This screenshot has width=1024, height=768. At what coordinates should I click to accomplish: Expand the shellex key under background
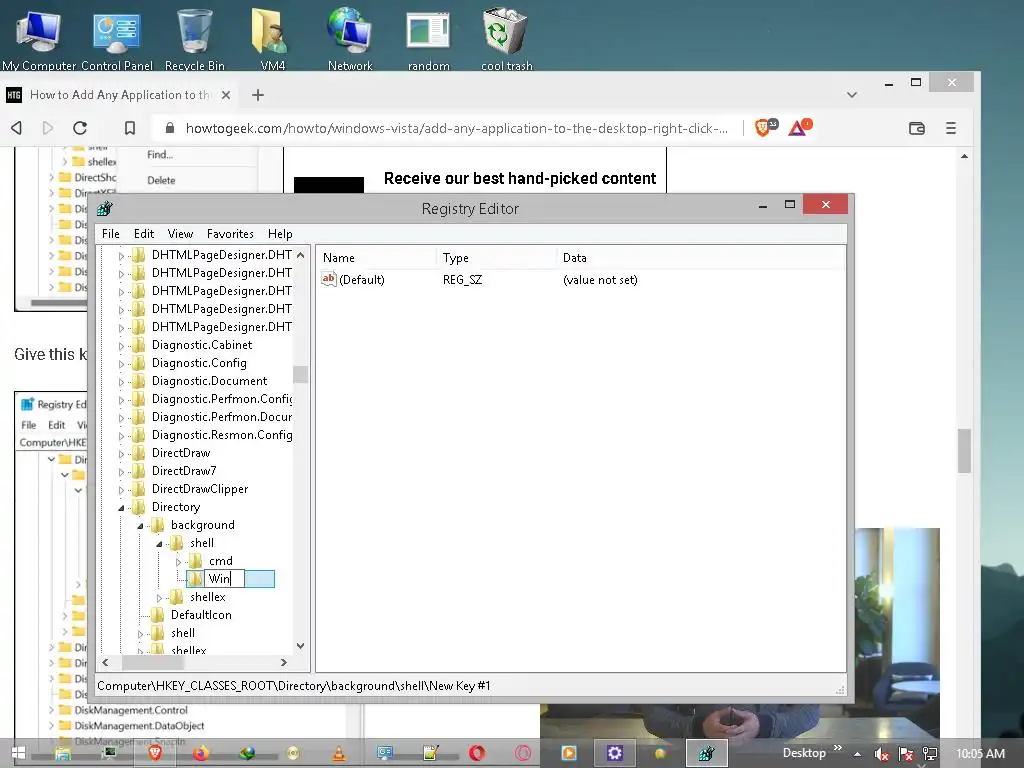point(159,598)
